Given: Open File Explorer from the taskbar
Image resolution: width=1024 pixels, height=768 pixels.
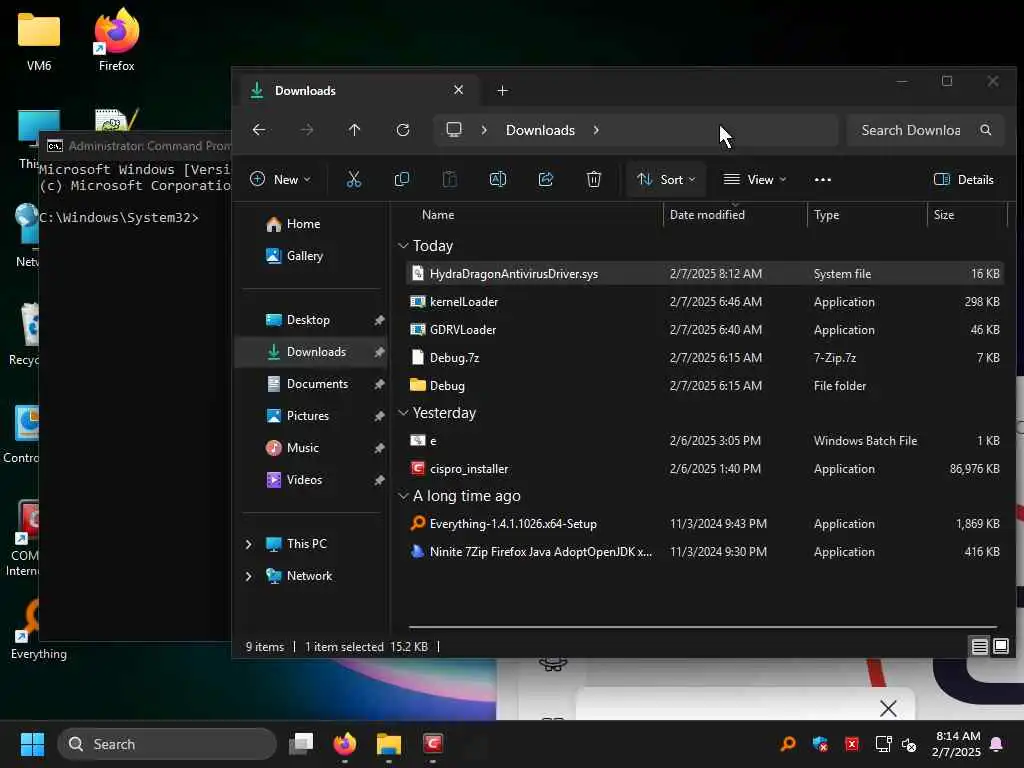Looking at the screenshot, I should point(389,744).
